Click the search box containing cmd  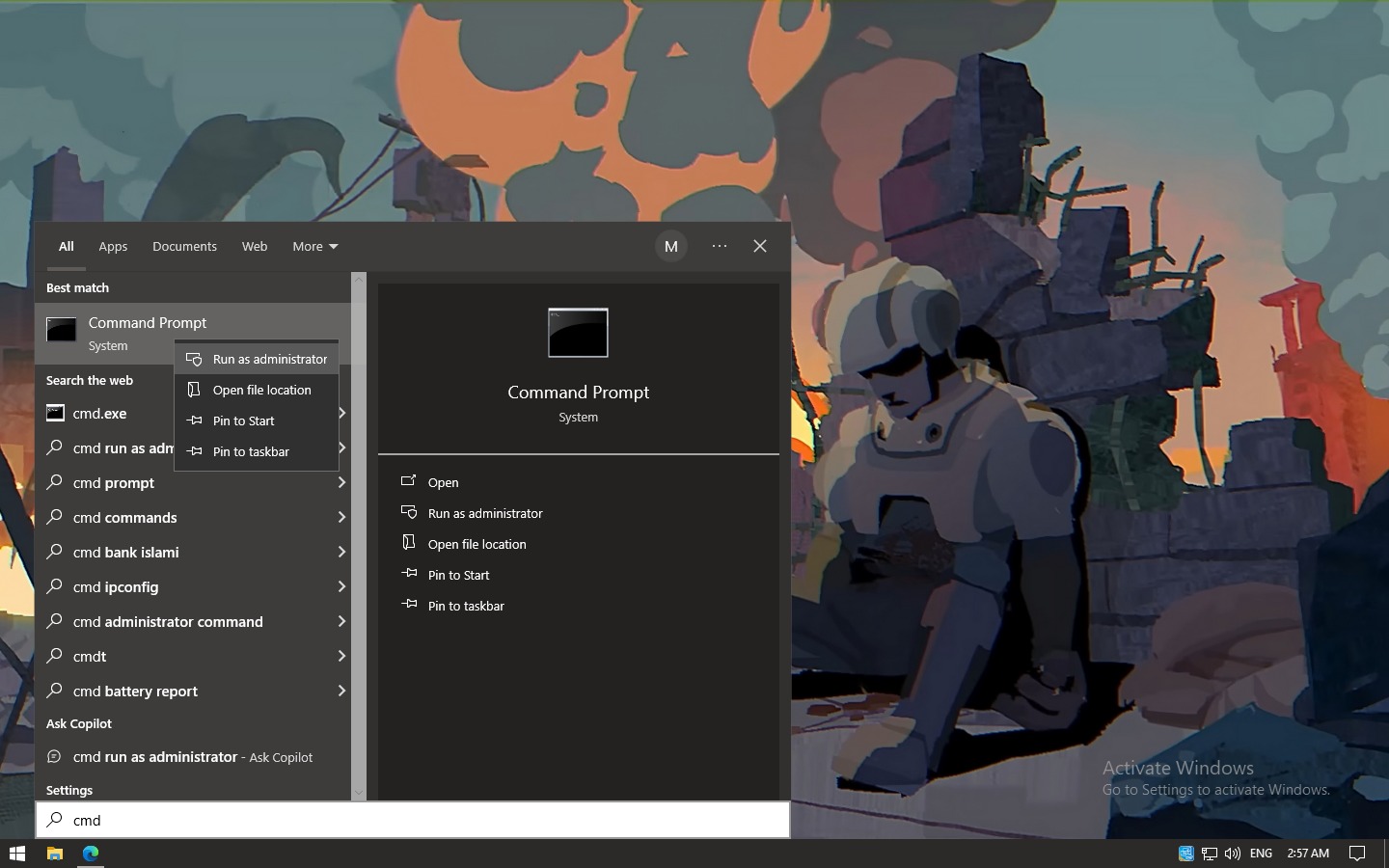click(413, 821)
